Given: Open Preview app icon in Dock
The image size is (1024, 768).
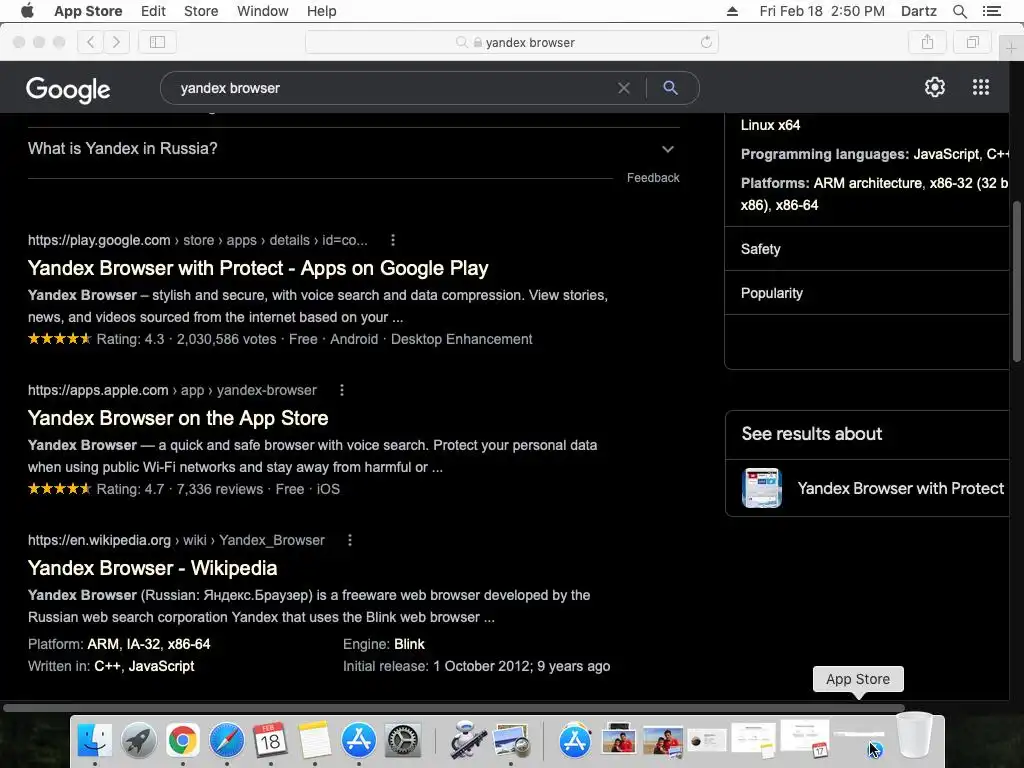Looking at the screenshot, I should tap(511, 740).
